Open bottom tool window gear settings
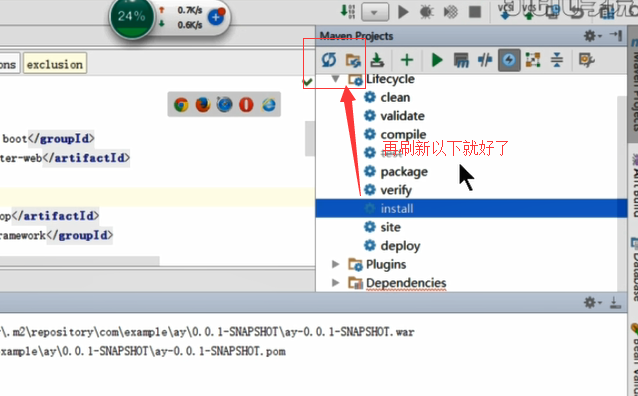Image resolution: width=638 pixels, height=396 pixels. (592, 302)
